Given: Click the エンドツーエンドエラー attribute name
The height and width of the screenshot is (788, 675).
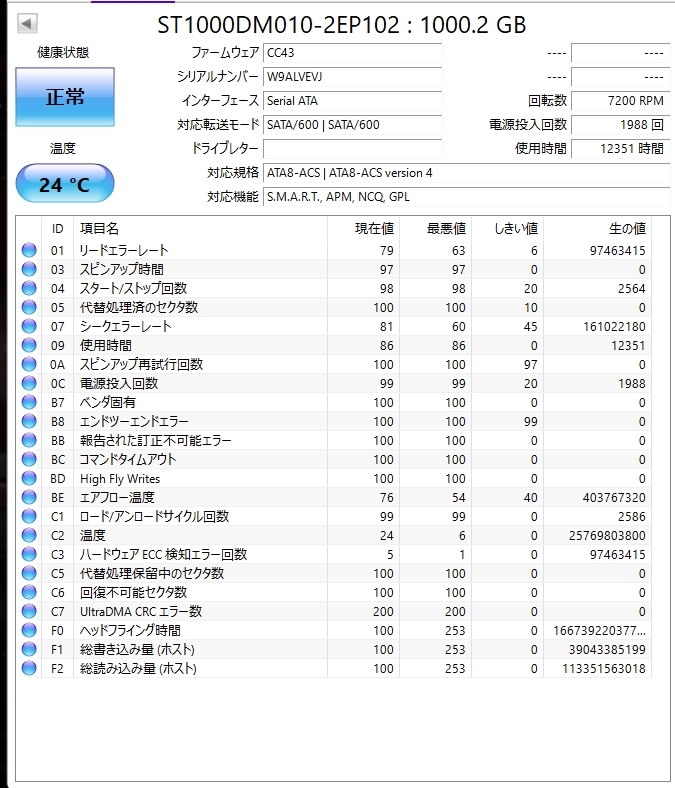Looking at the screenshot, I should tap(134, 422).
